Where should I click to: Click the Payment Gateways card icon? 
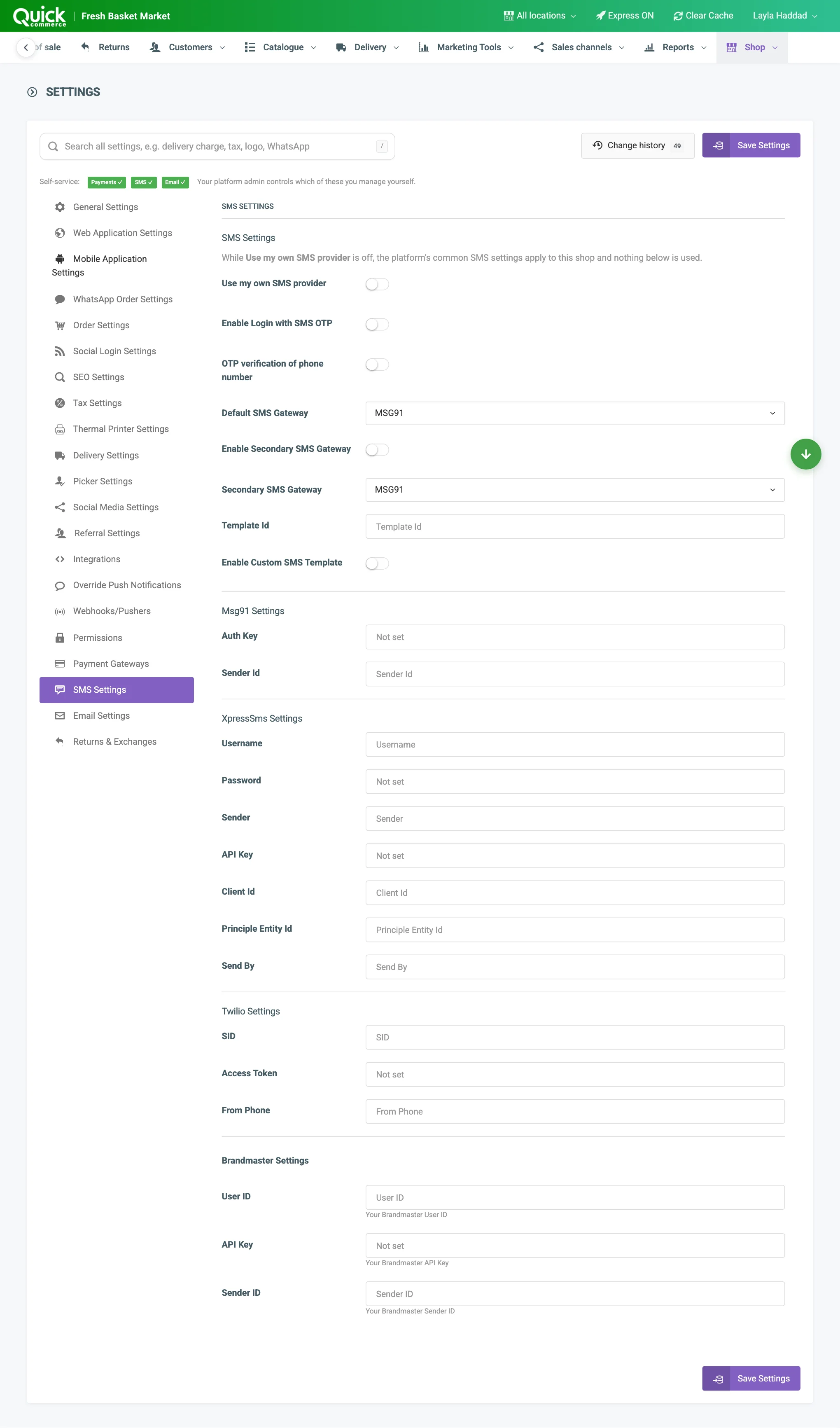(x=59, y=664)
